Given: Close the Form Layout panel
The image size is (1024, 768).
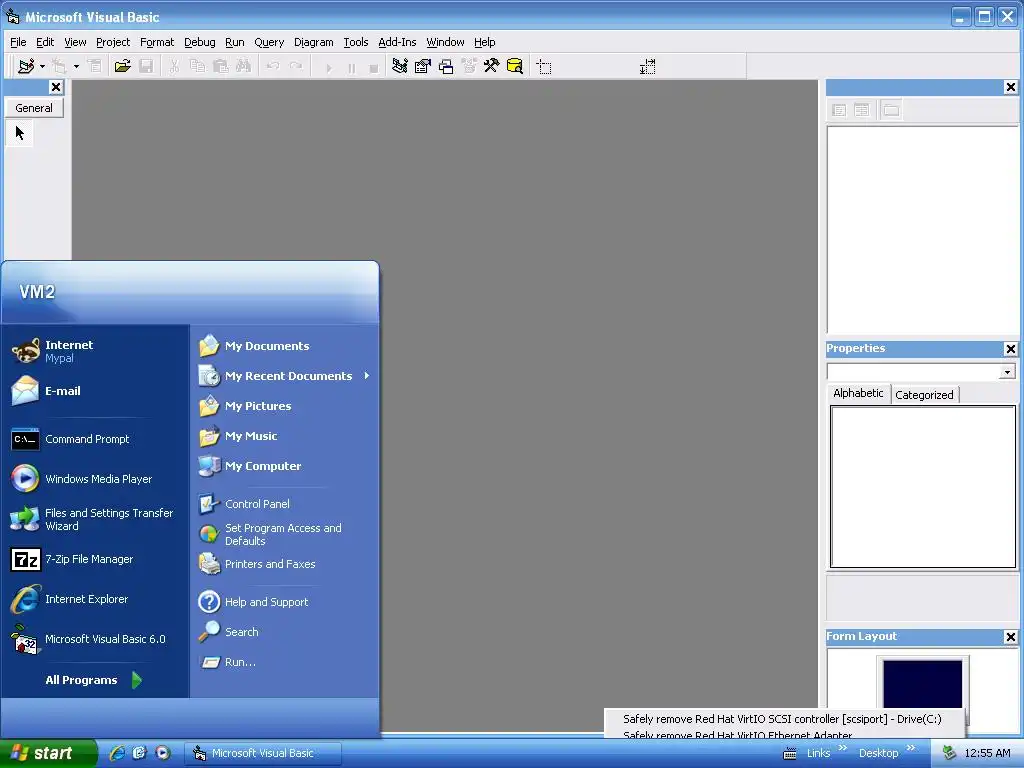Looking at the screenshot, I should tap(1010, 637).
